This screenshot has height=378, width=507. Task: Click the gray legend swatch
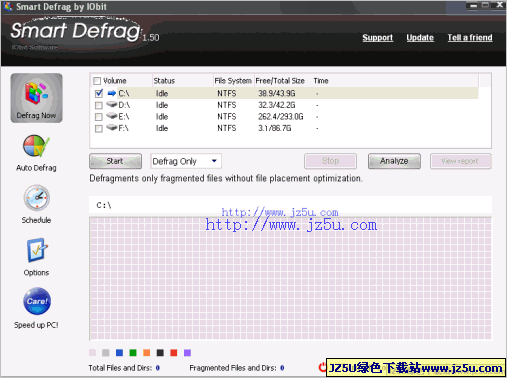tap(106, 353)
